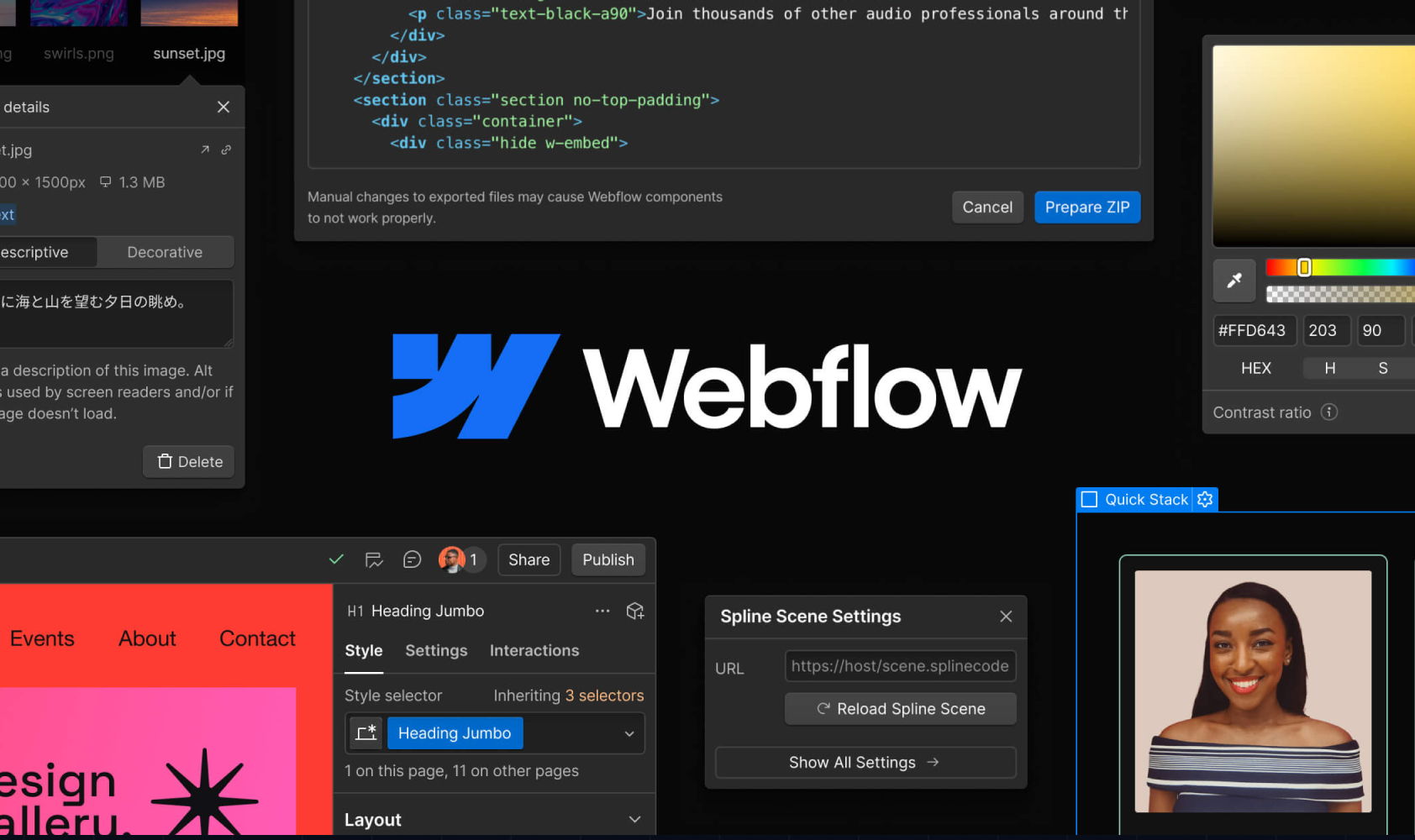Open Heading Jumbo more options ellipsis
Image resolution: width=1415 pixels, height=840 pixels.
click(x=602, y=611)
